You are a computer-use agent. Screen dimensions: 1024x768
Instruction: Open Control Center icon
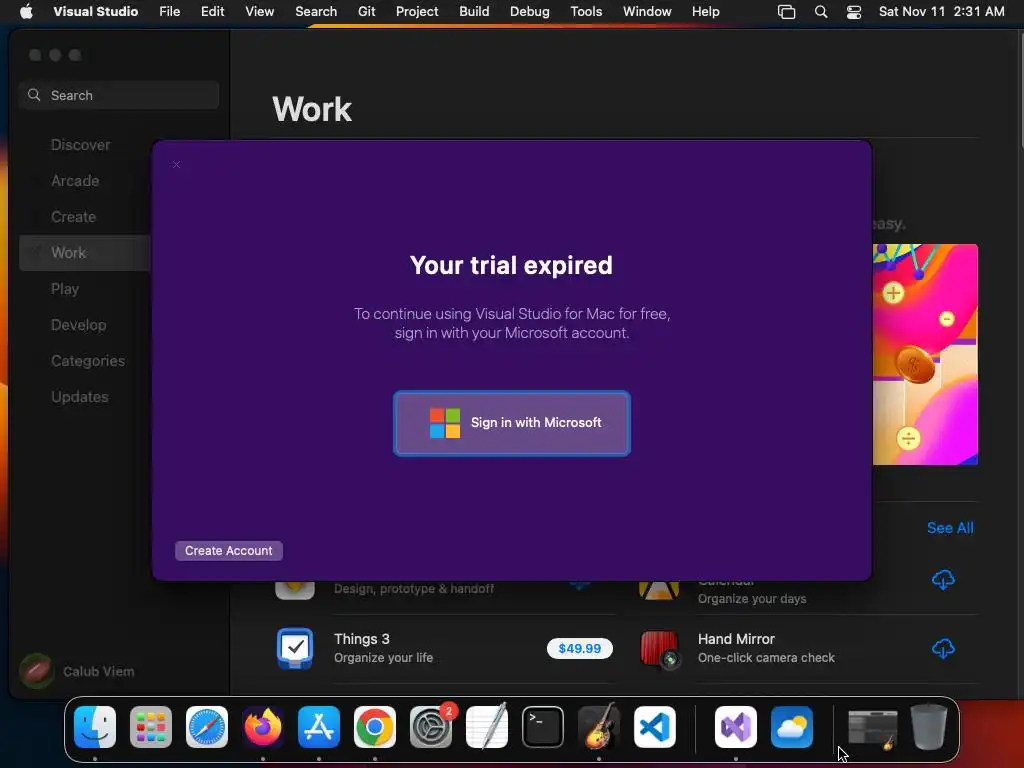tap(854, 11)
